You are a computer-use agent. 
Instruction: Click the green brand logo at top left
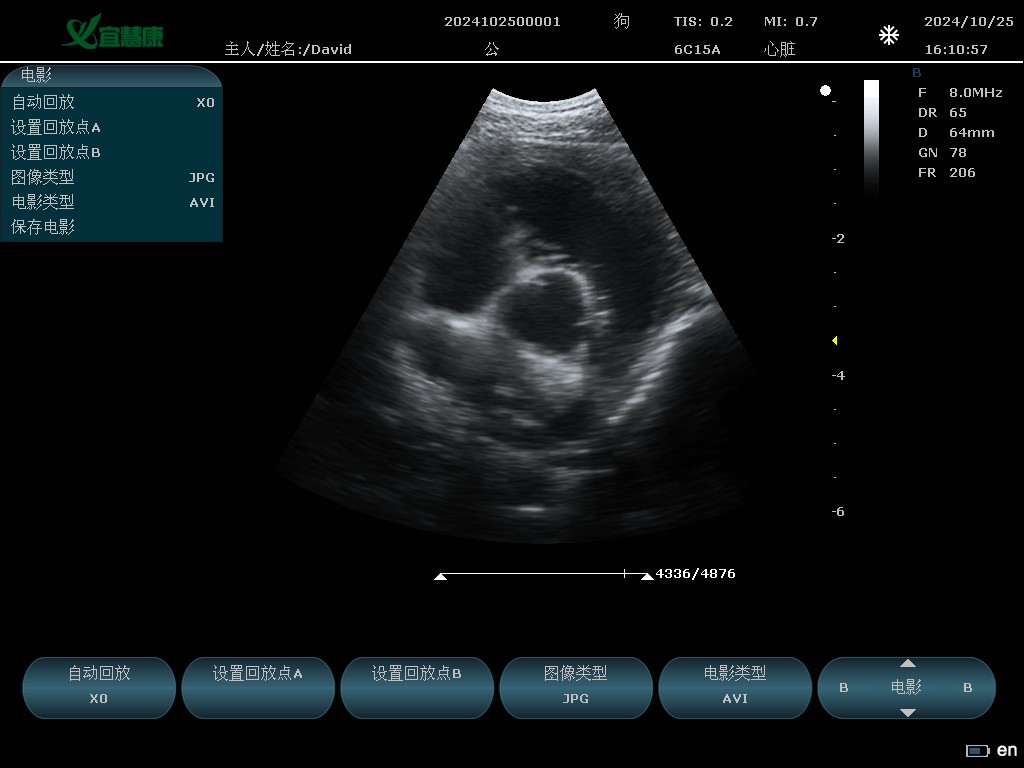tap(112, 32)
